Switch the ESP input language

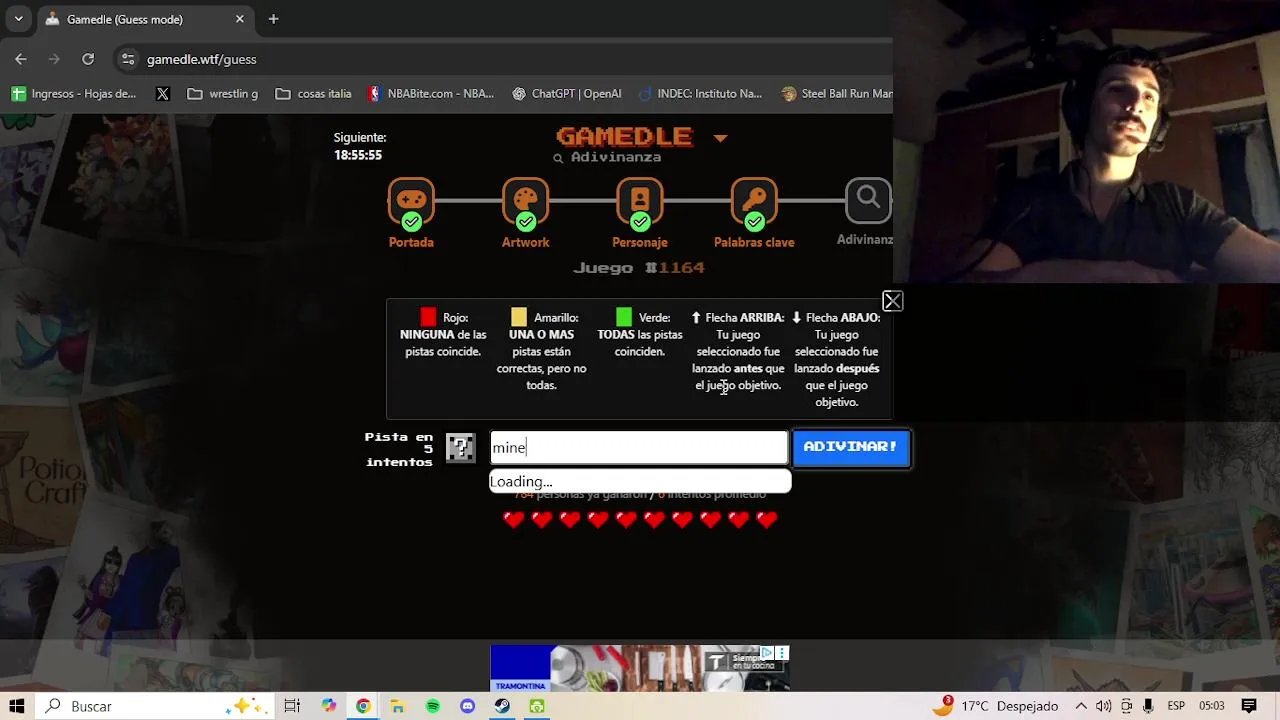[x=1176, y=706]
